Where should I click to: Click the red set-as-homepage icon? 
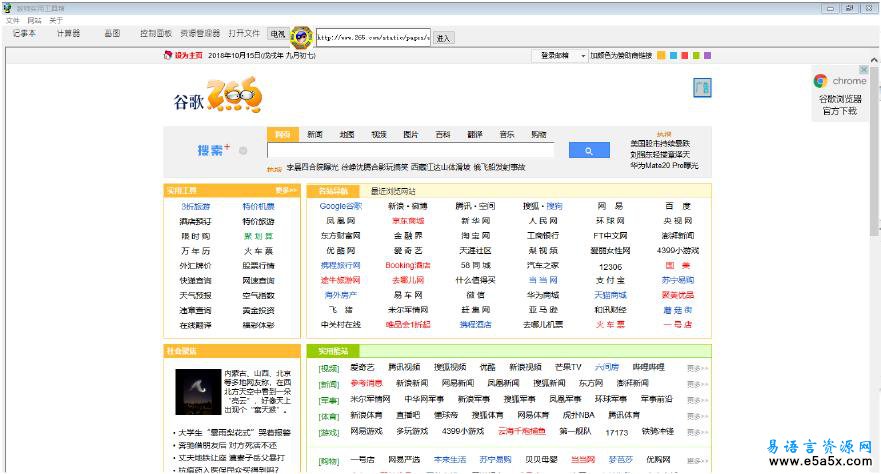tap(167, 55)
